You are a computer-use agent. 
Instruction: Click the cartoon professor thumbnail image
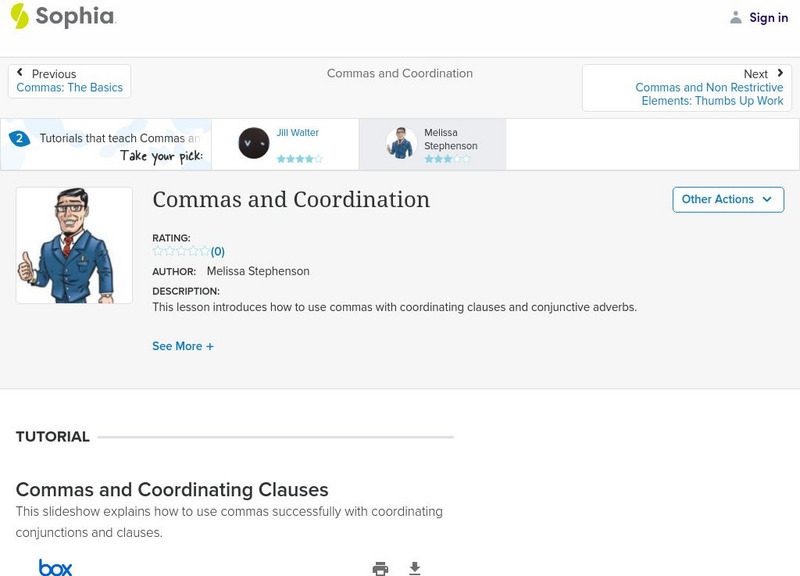[x=74, y=245]
